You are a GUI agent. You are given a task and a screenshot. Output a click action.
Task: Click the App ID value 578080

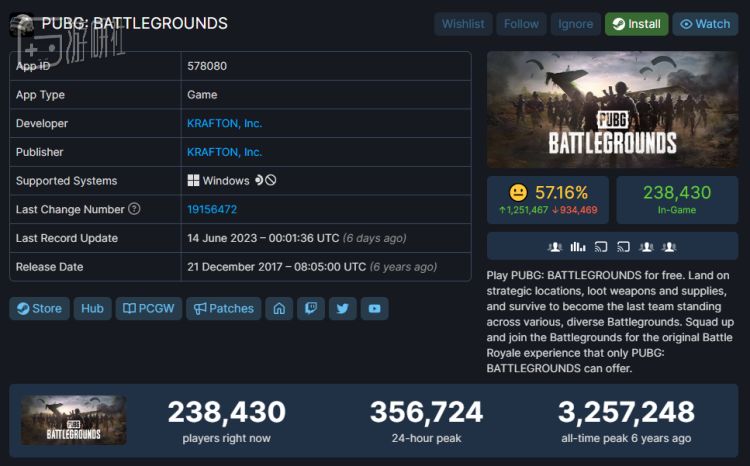(x=207, y=66)
